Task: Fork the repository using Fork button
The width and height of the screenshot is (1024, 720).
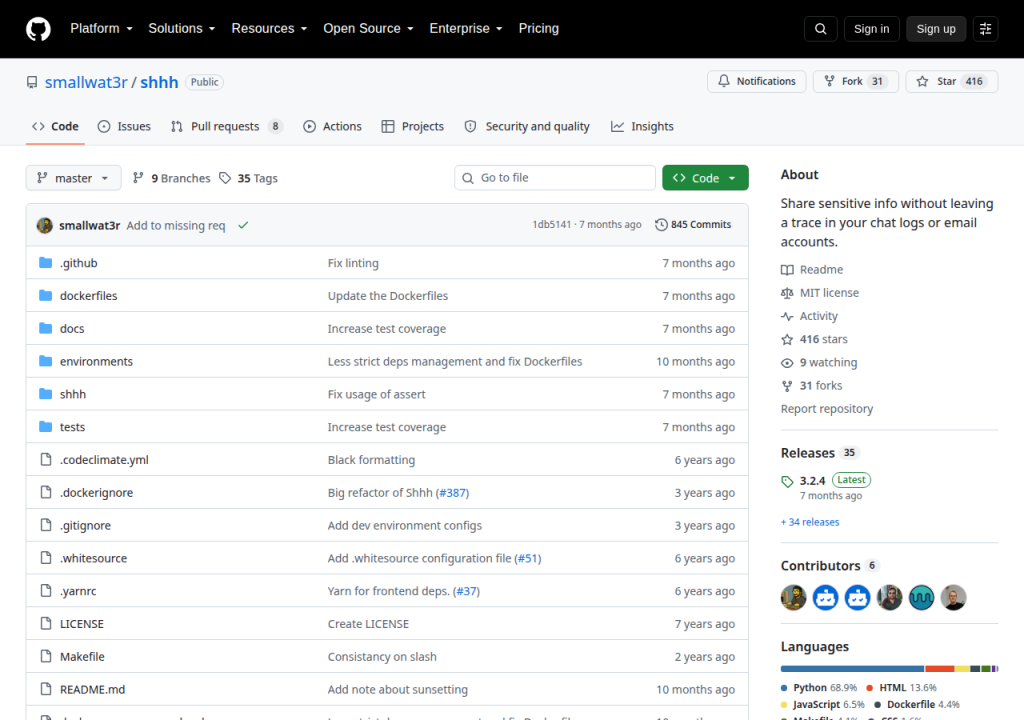Action: point(856,81)
